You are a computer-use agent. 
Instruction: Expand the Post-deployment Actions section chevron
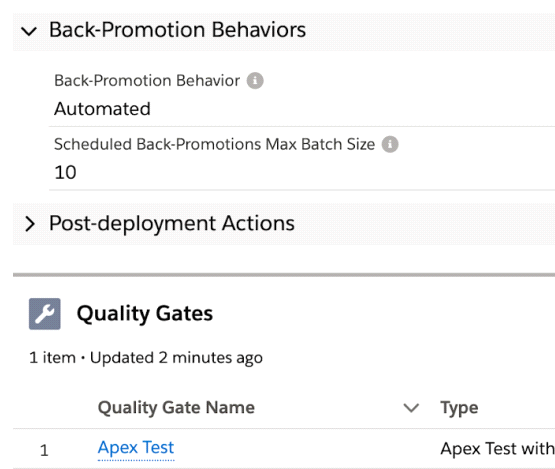click(x=30, y=224)
